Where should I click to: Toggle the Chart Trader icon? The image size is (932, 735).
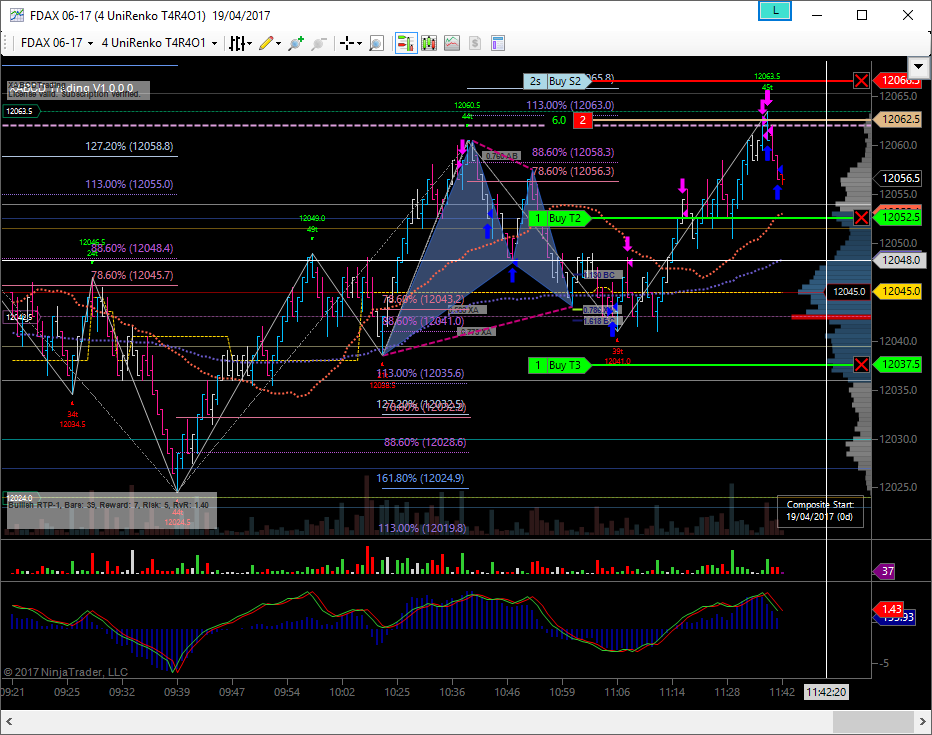(406, 43)
